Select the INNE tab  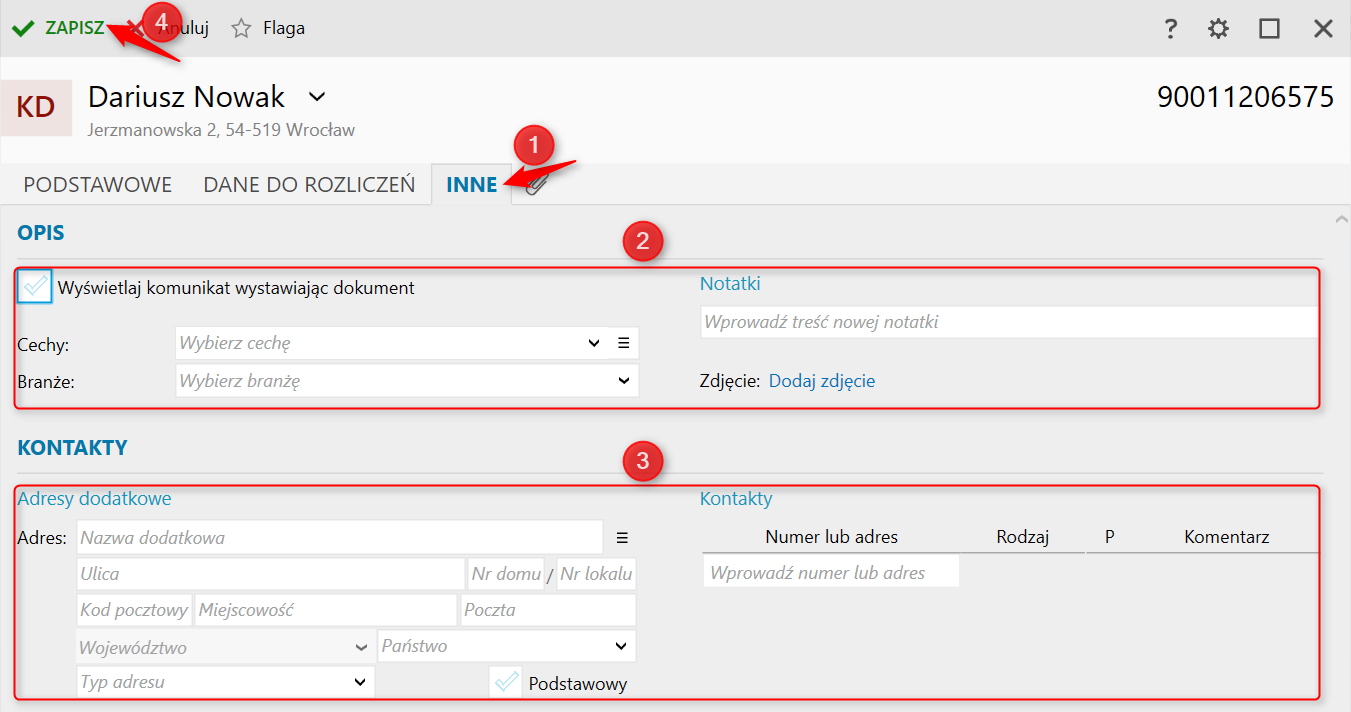[x=472, y=185]
